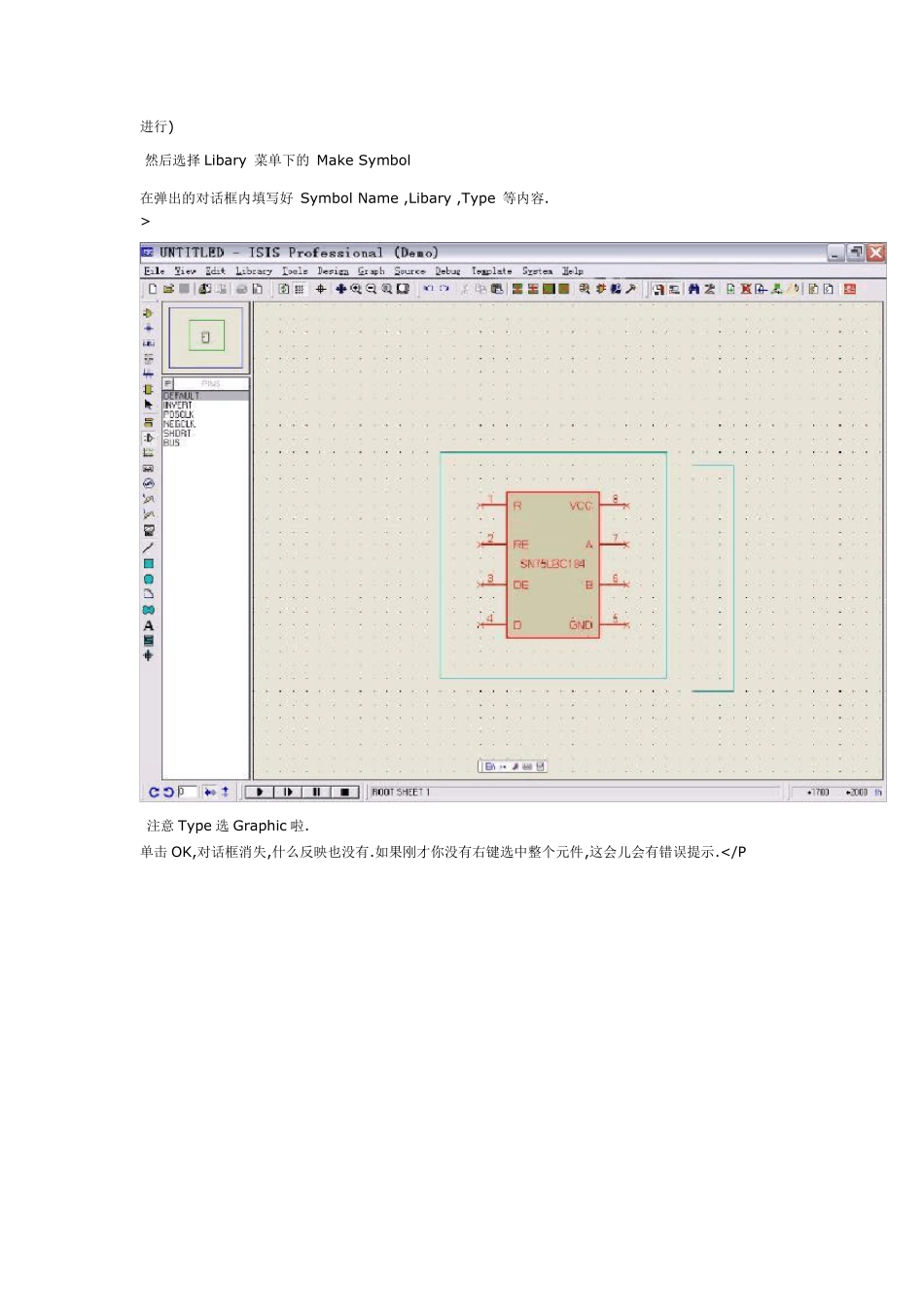Stop the simulation
Image resolution: width=924 pixels, height=1307 pixels.
pos(345,793)
